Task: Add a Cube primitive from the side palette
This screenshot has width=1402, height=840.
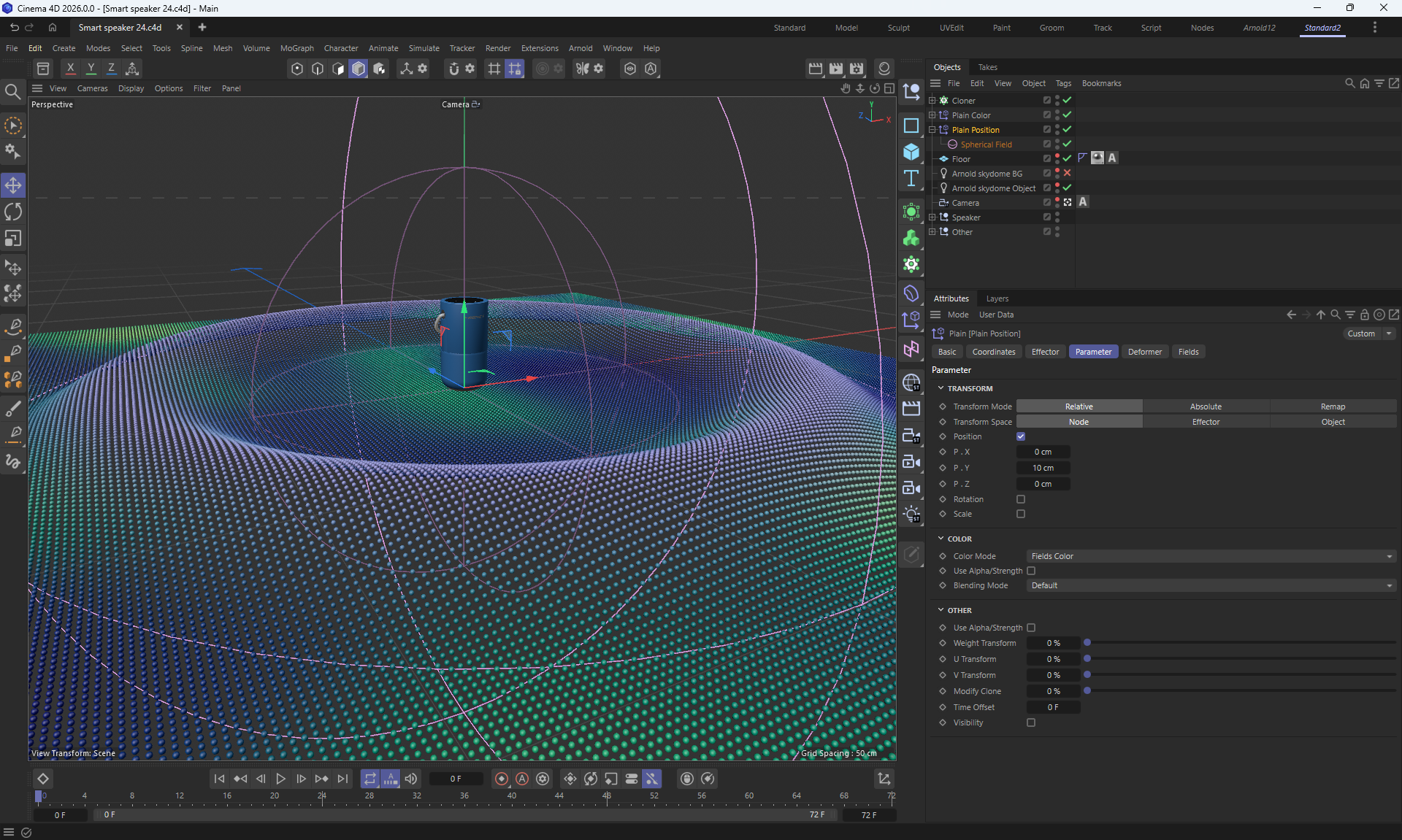Action: 911,152
